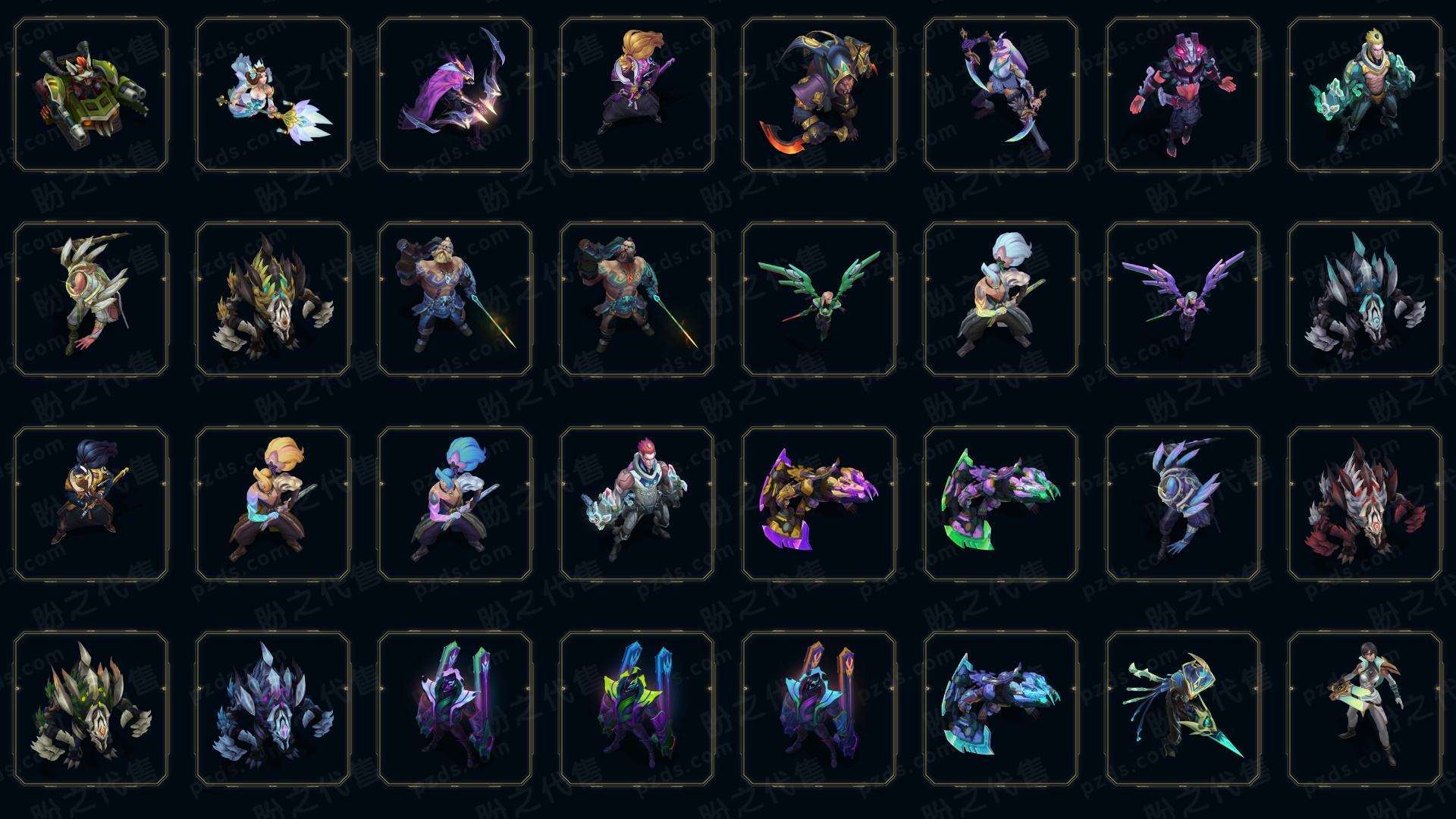Select the blue mech with cyan axe
This screenshot has height=819, width=1456.
click(x=1001, y=708)
